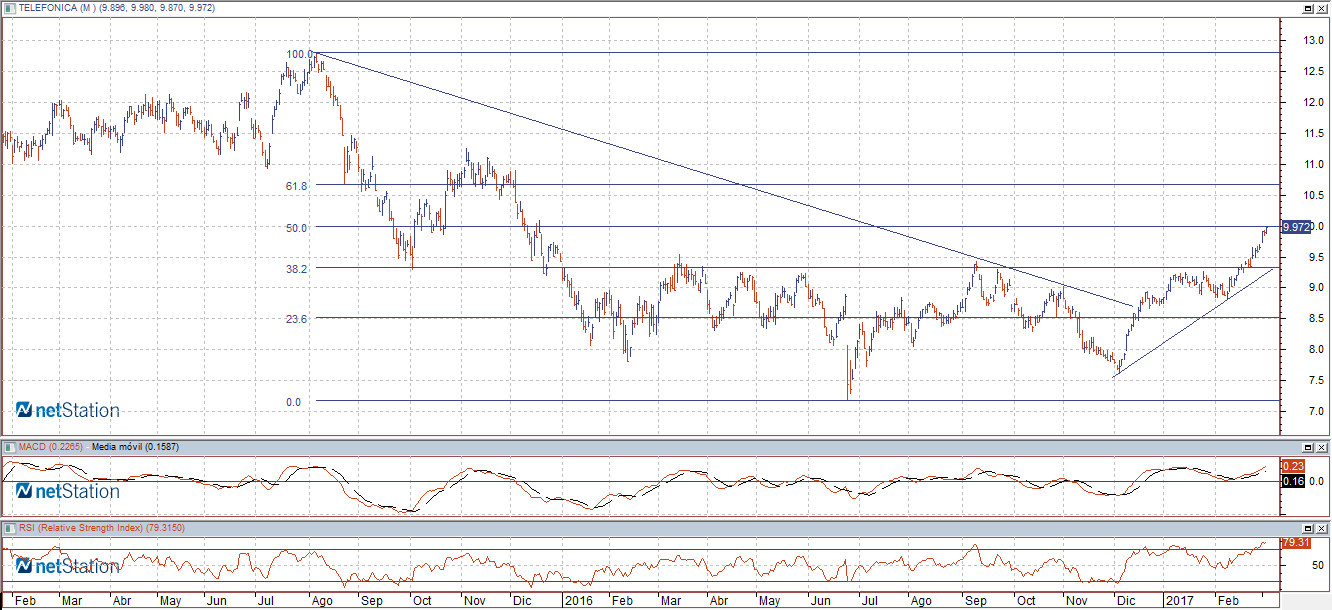Viewport: 1332px width, 610px height.
Task: Click the 11.0 price axis label
Action: (x=1312, y=164)
